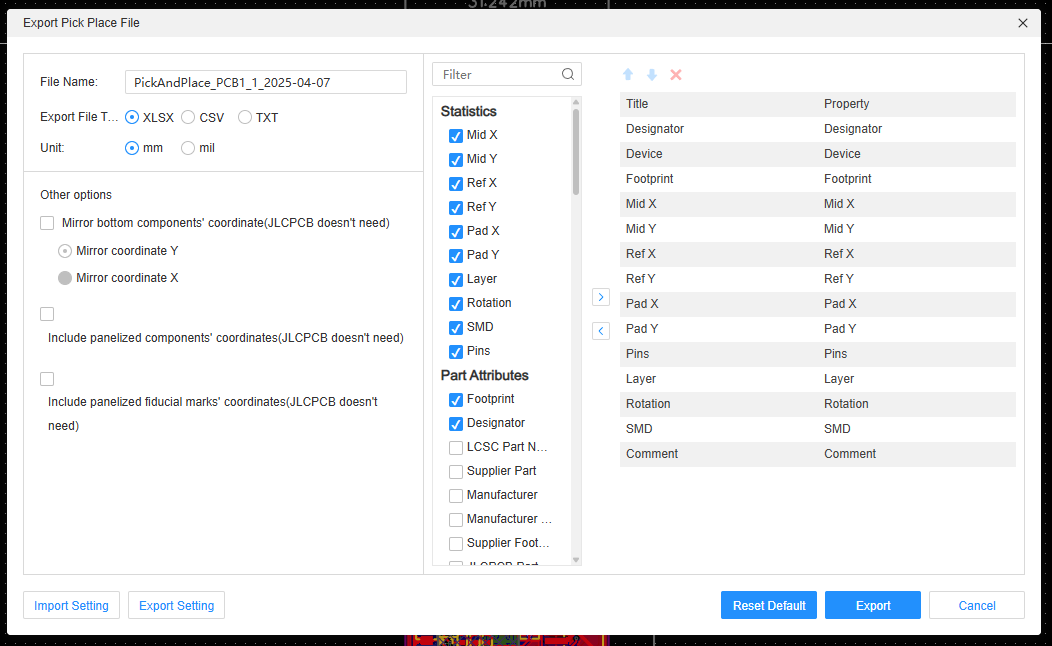The height and width of the screenshot is (646, 1052).
Task: Select the TXT export file type
Action: pyautogui.click(x=245, y=117)
